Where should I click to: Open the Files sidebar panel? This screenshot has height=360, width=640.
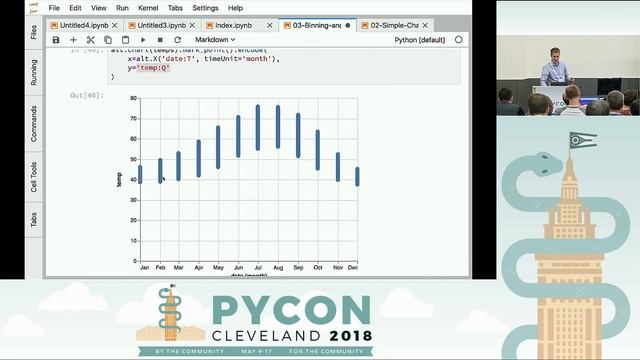coord(33,32)
